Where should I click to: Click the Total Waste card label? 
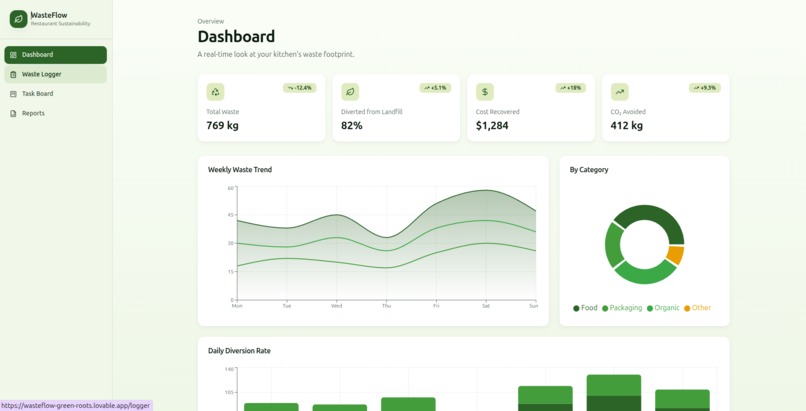(223, 111)
